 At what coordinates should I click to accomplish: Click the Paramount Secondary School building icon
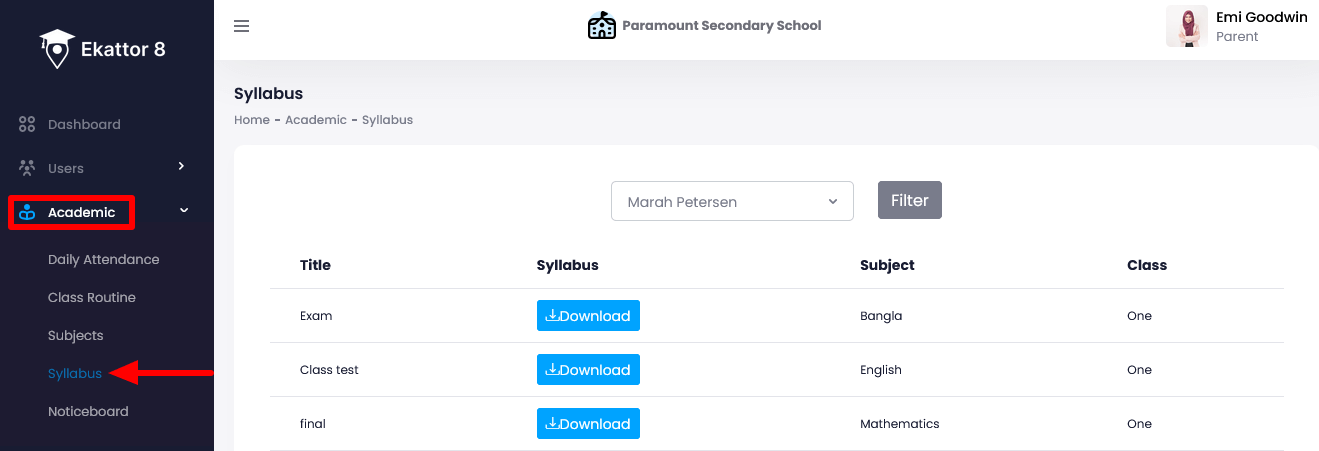(601, 26)
